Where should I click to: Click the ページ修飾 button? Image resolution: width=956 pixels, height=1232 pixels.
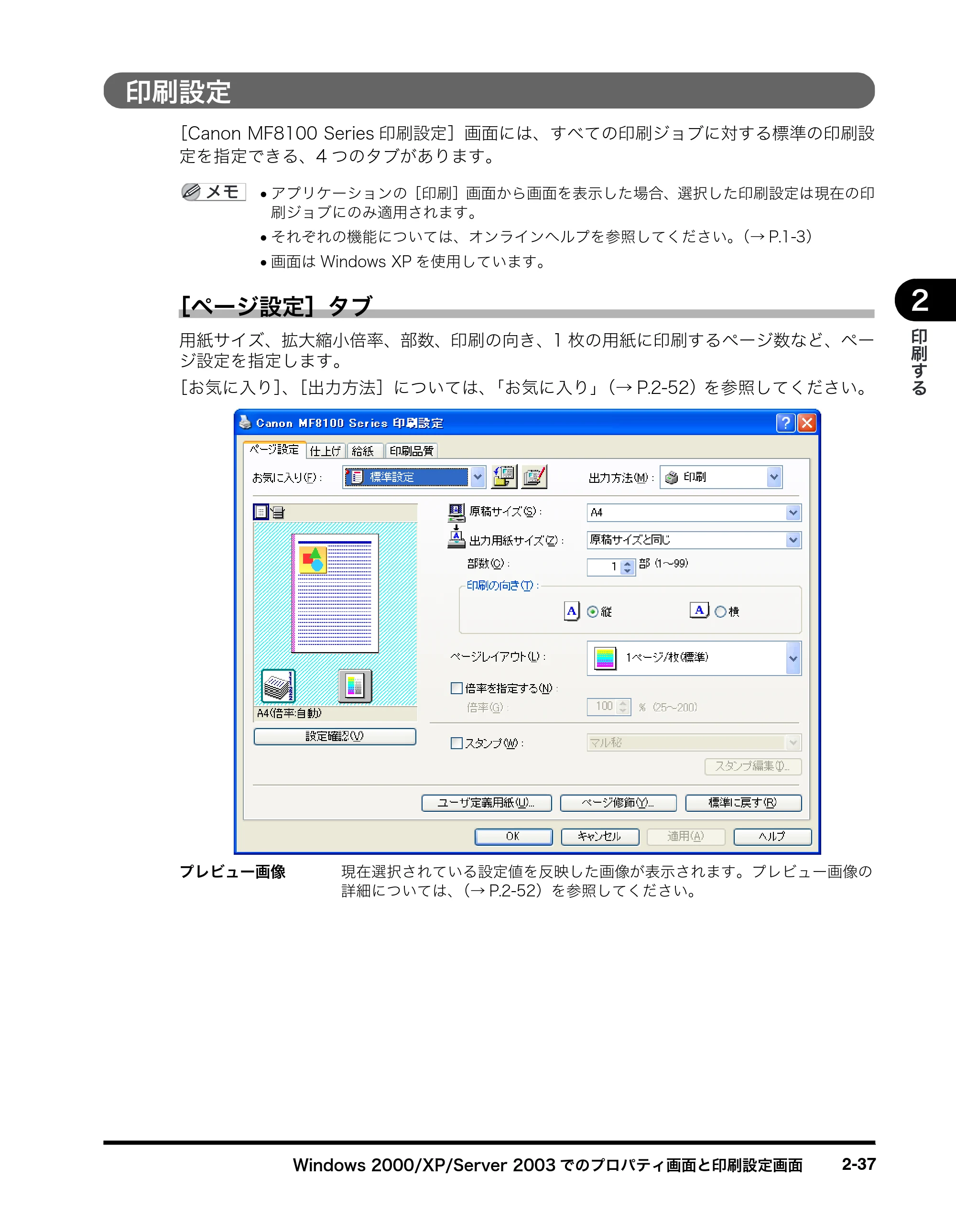(x=618, y=803)
